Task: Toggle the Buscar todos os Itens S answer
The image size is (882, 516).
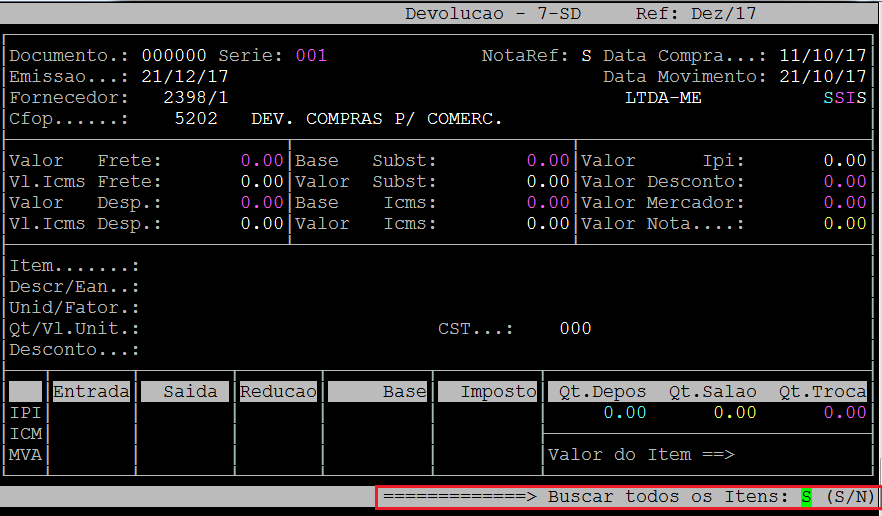Action: (806, 497)
